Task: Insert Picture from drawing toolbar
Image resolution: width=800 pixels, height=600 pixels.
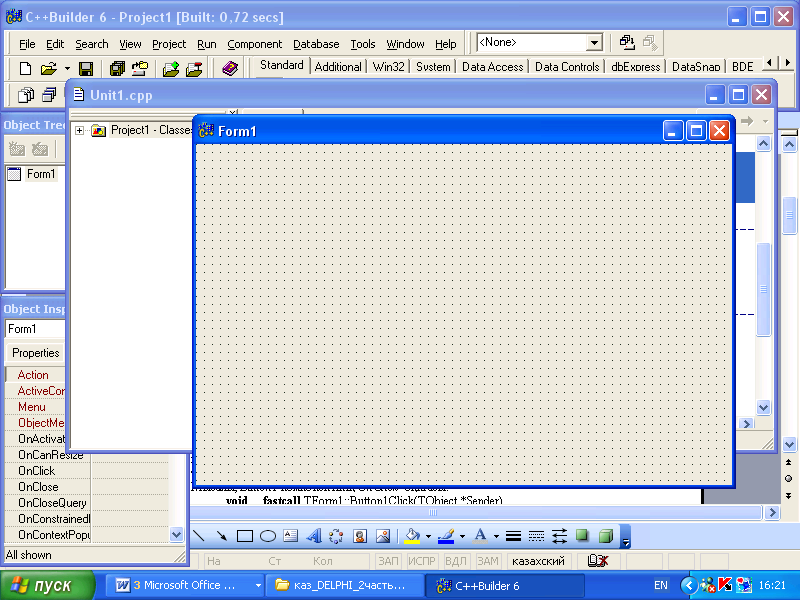Action: tap(383, 536)
